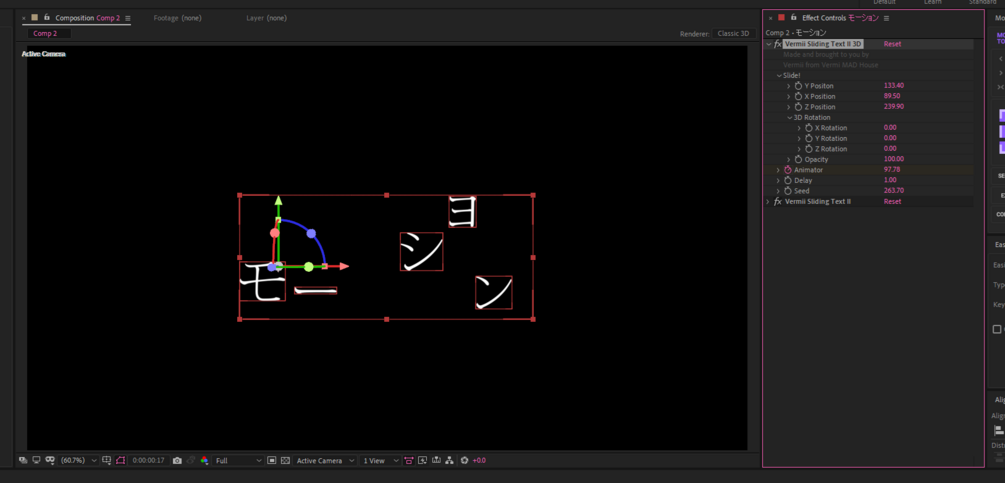
Task: Click the Seed value 263.70
Action: 893,191
